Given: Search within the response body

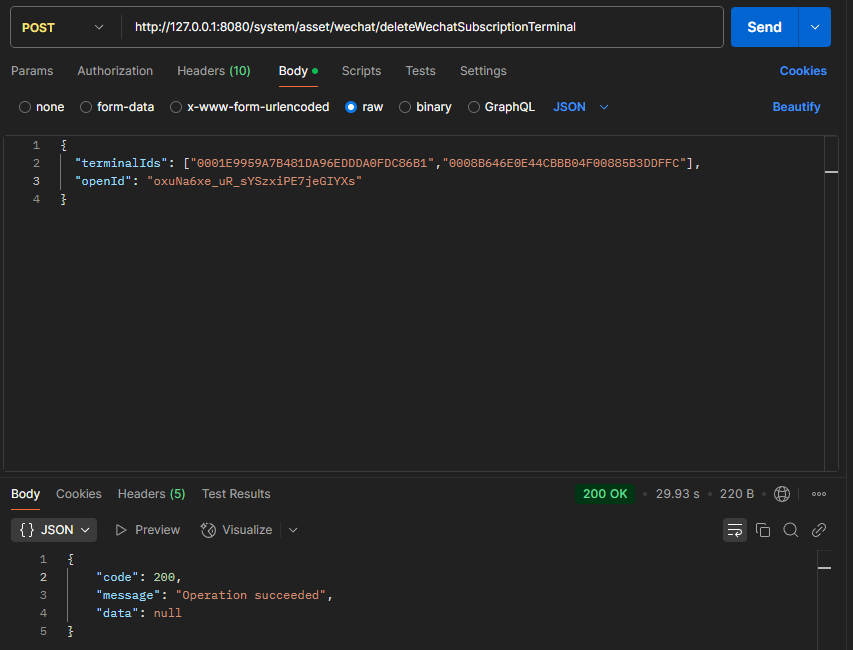Looking at the screenshot, I should [x=791, y=530].
